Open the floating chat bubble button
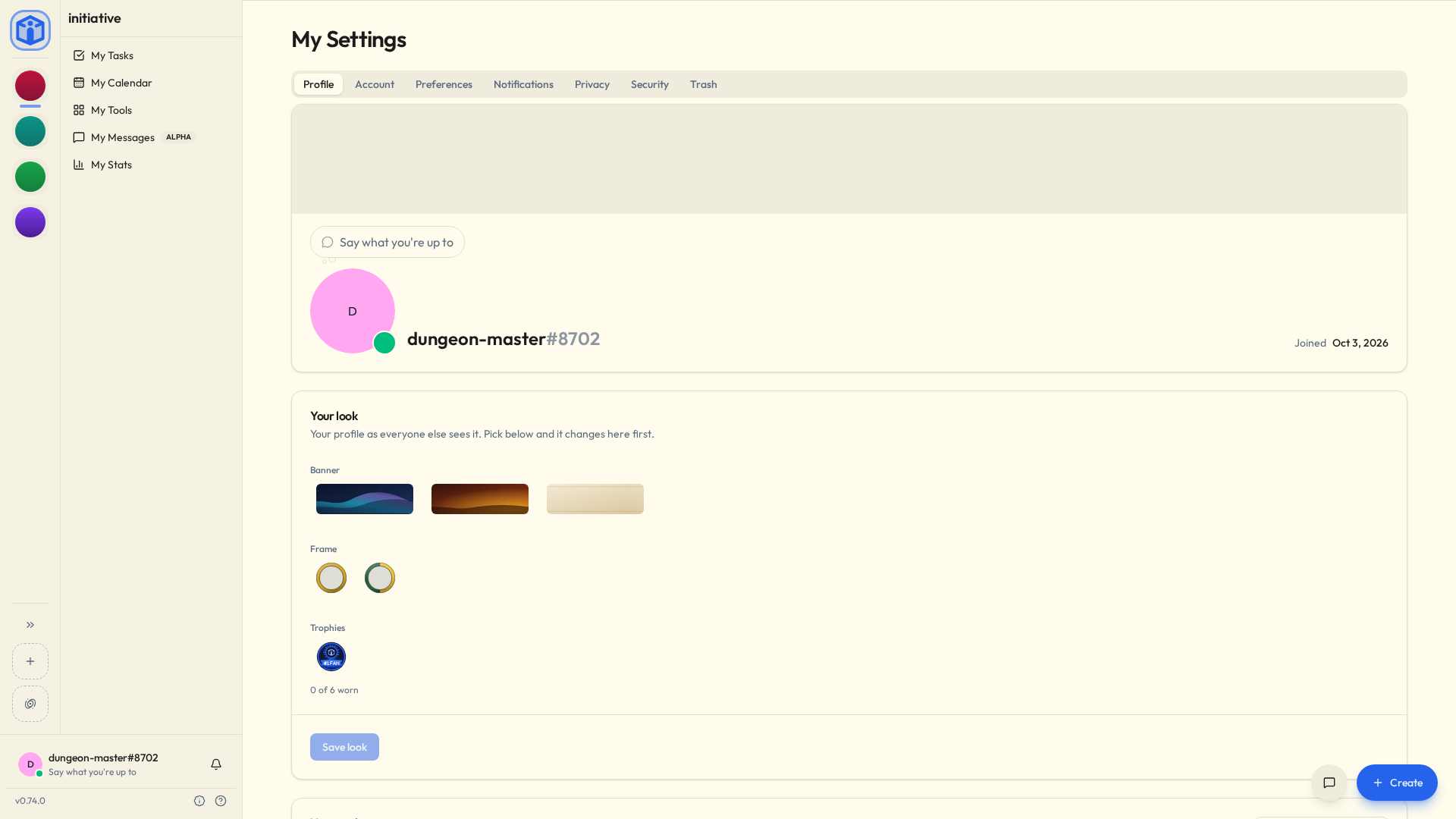The image size is (1456, 819). point(1329,783)
